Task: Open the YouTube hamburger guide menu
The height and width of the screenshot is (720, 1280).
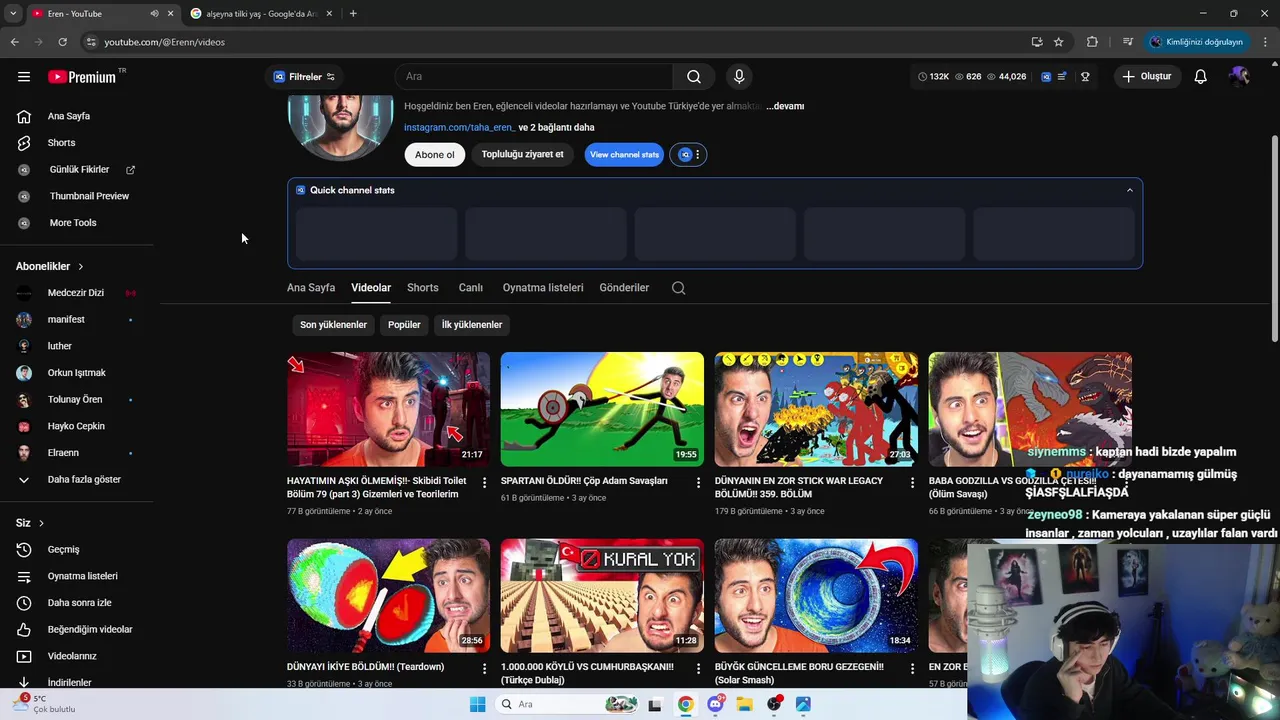Action: coord(24,77)
